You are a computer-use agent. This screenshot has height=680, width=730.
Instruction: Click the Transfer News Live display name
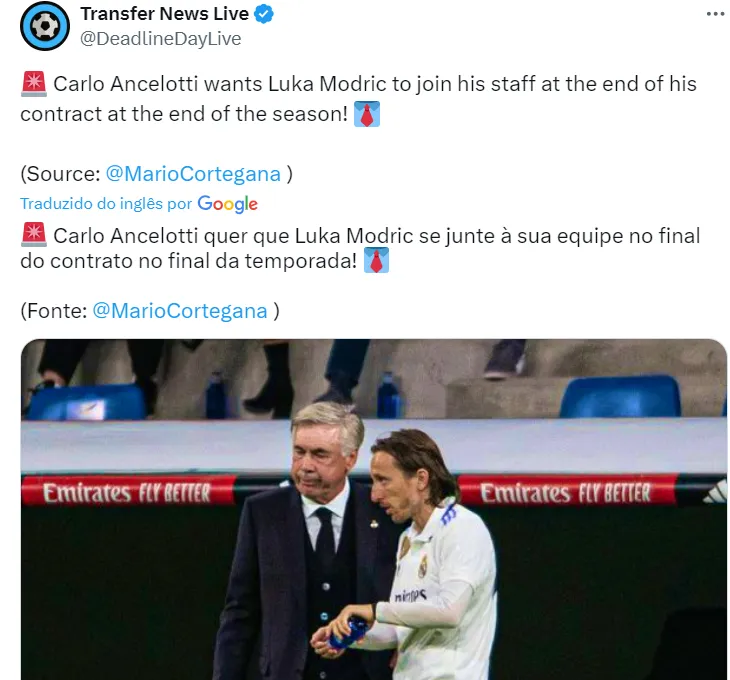click(164, 14)
